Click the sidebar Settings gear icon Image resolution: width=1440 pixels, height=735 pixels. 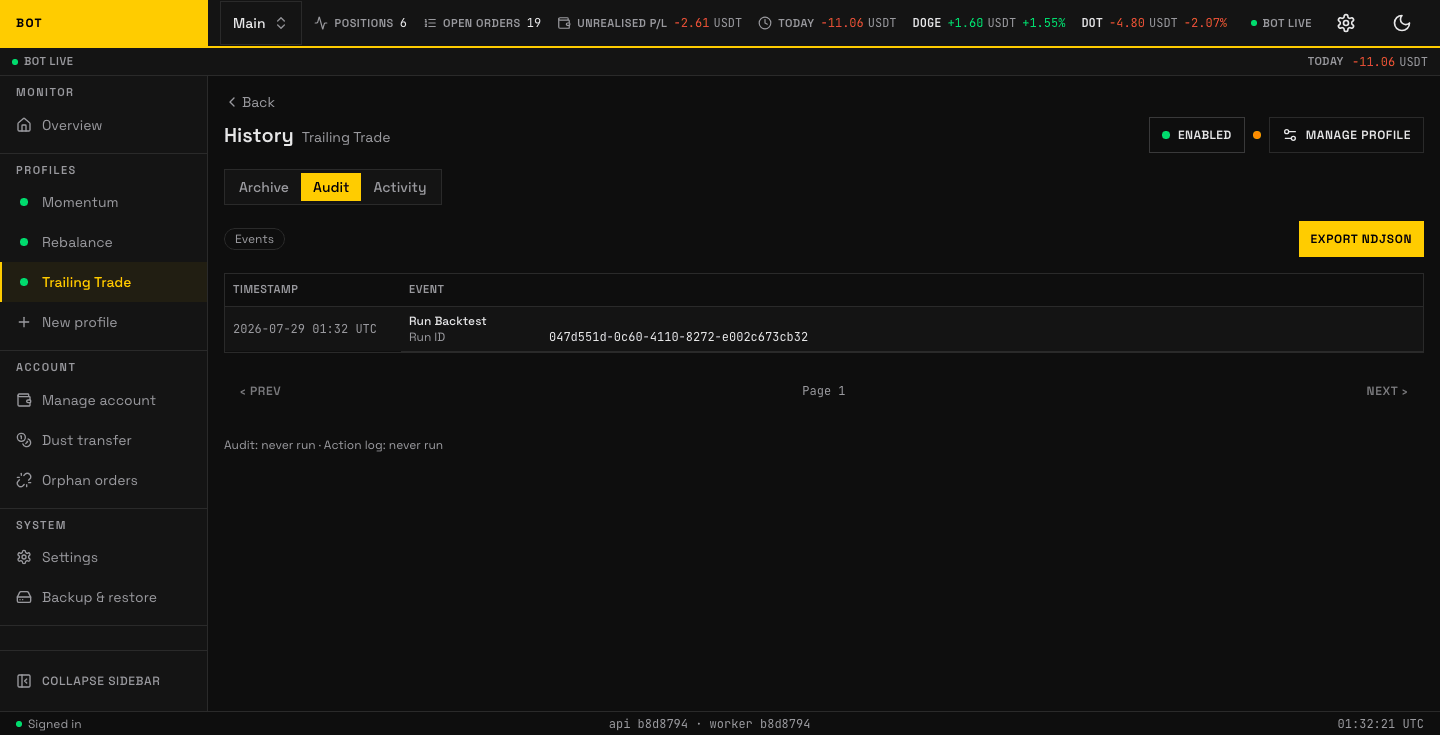click(x=25, y=557)
